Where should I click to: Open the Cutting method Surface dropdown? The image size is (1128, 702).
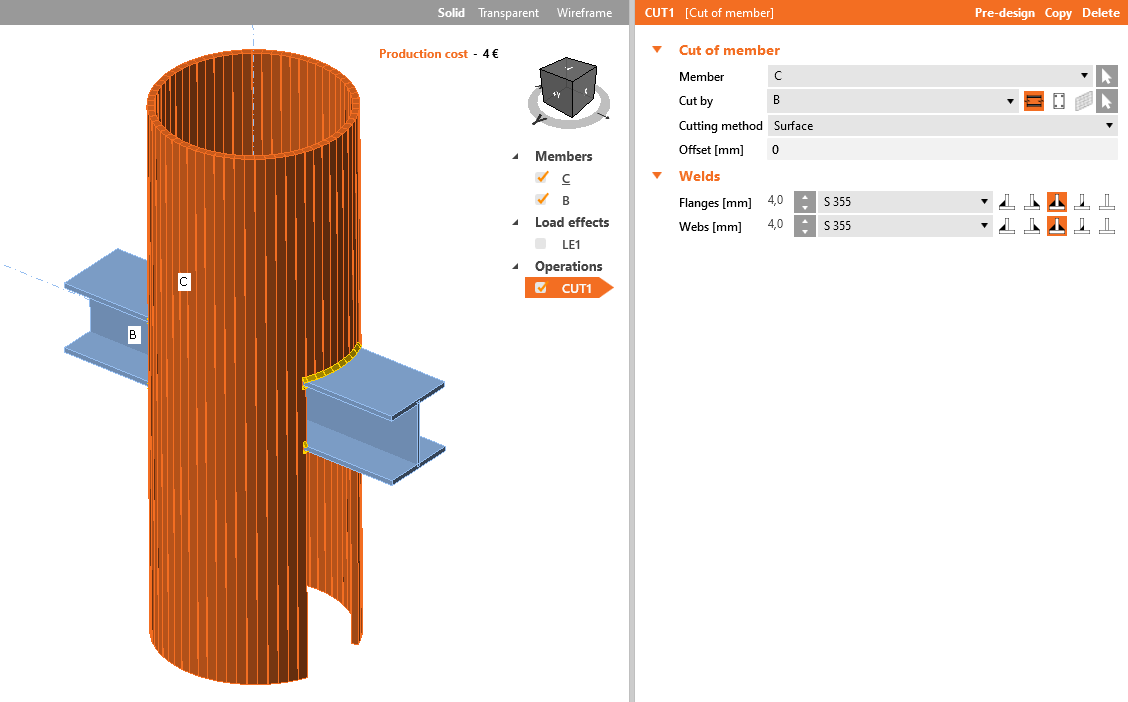coord(941,126)
